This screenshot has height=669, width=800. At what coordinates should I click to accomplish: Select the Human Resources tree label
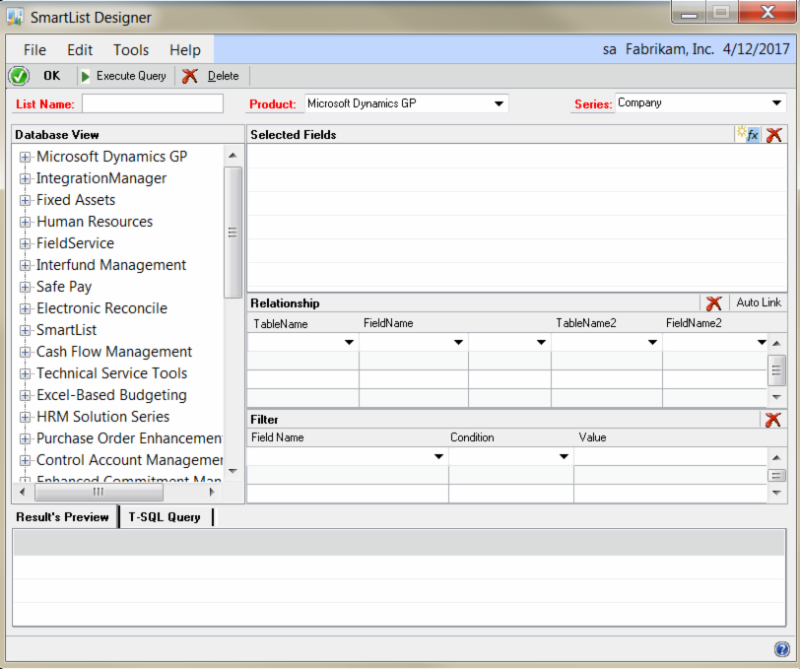pyautogui.click(x=94, y=222)
